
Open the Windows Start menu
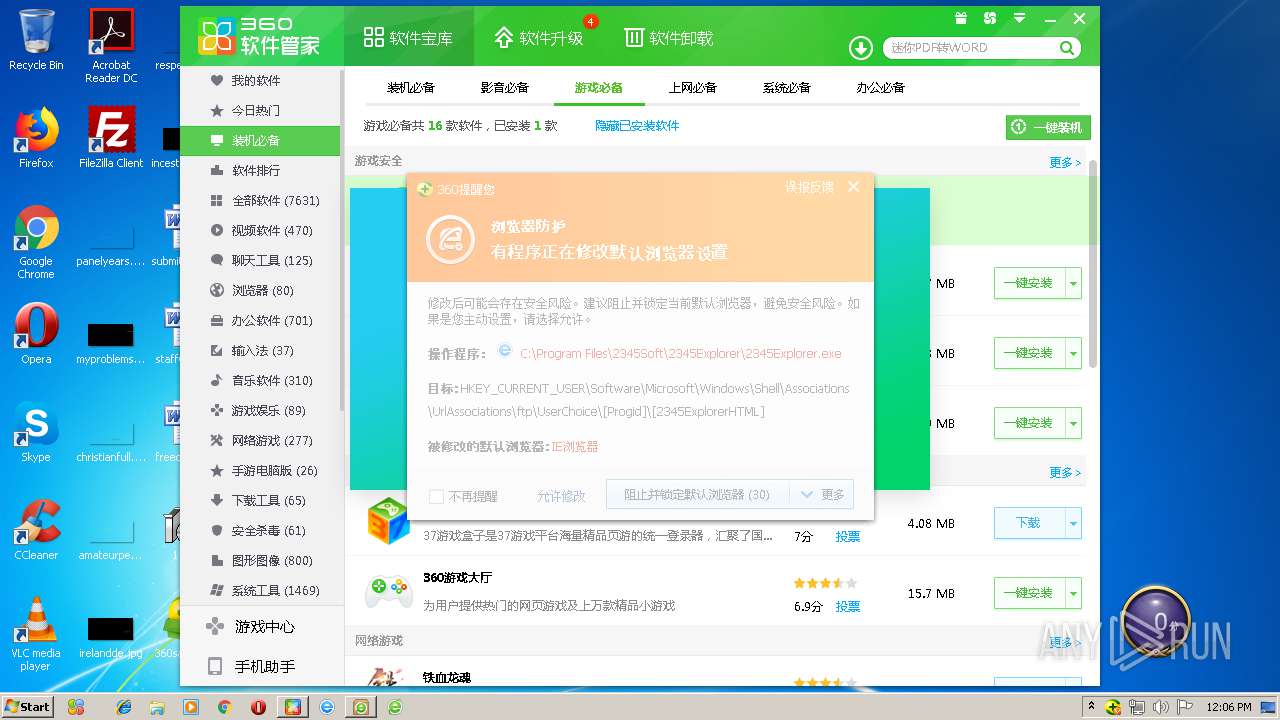pyautogui.click(x=27, y=706)
